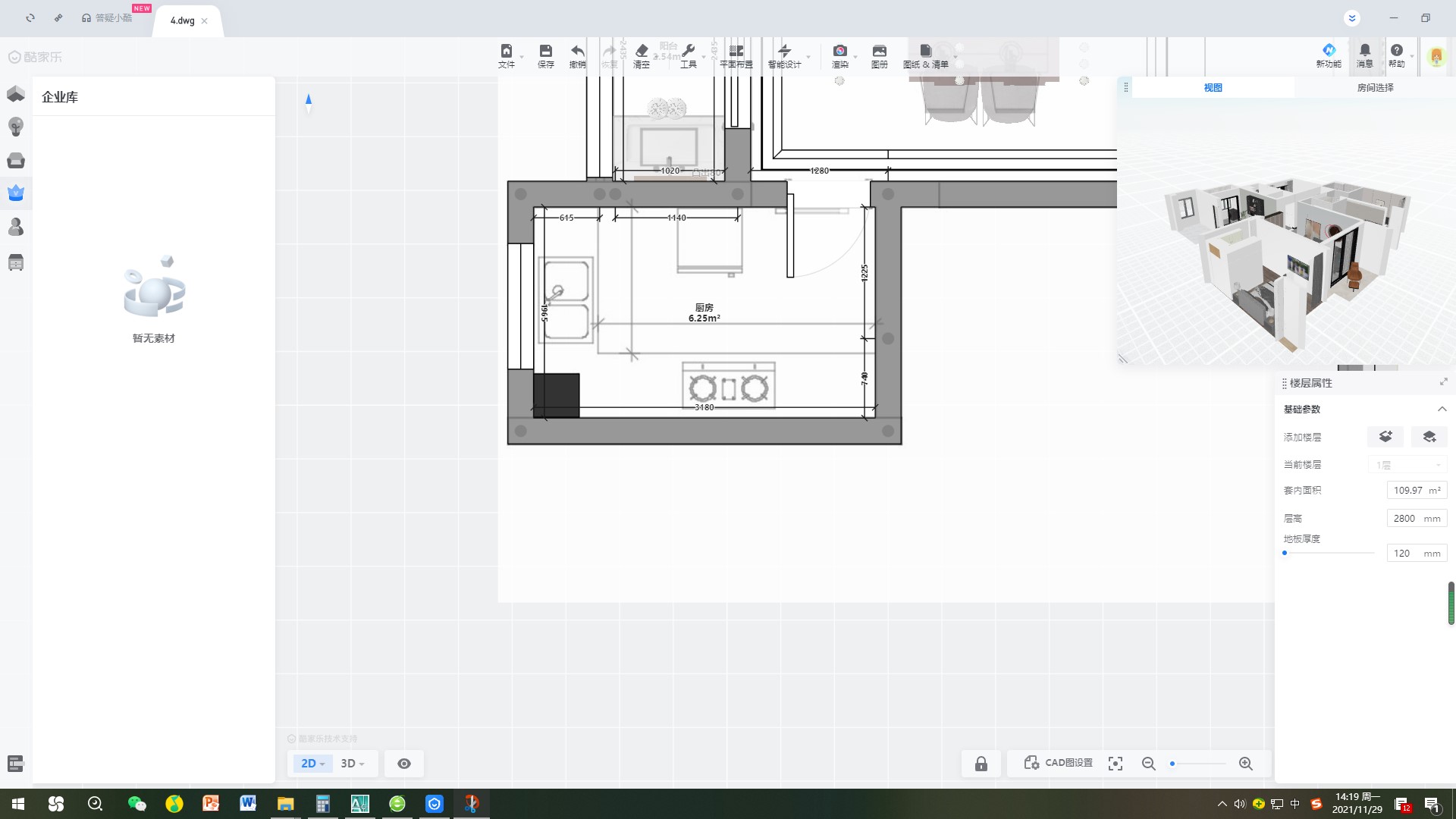Viewport: 1456px width, 819px height.
Task: Click the lock icon in bottom bar
Action: point(981,764)
